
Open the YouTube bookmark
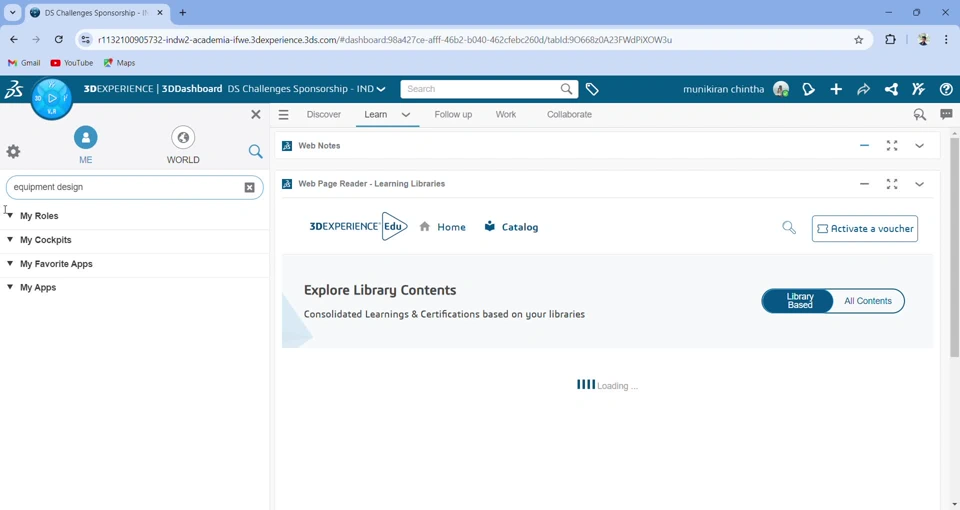72,62
